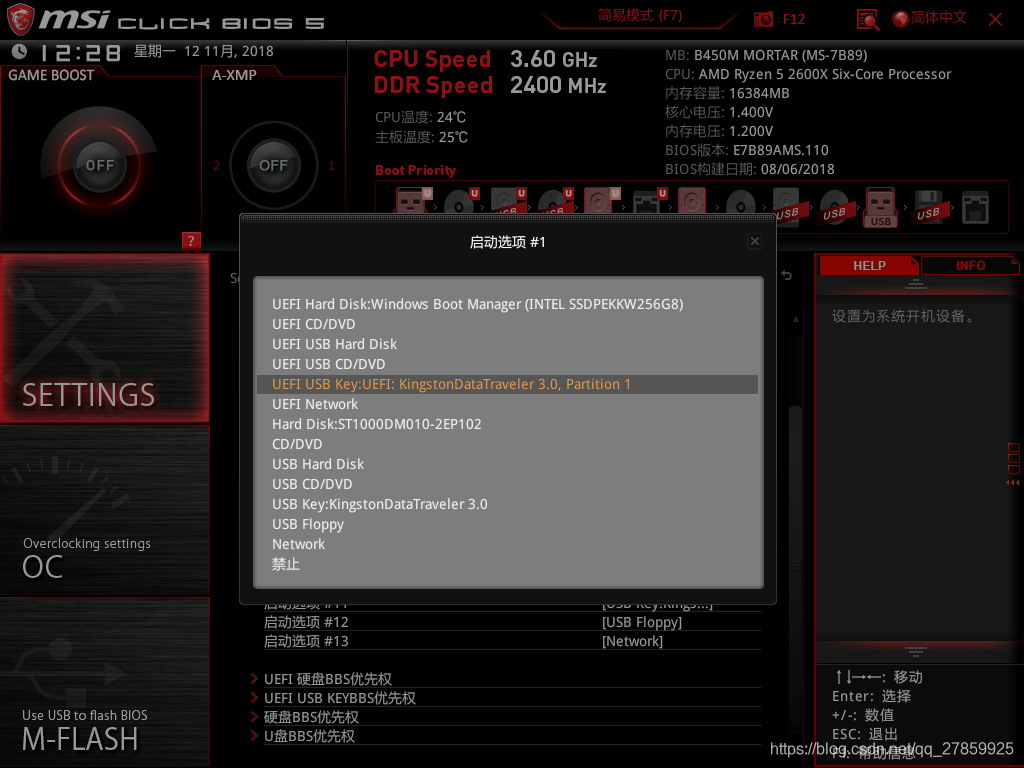Choose USB Key:KingstonDataTraveler 3.0
Image resolution: width=1024 pixels, height=768 pixels.
[x=507, y=504]
